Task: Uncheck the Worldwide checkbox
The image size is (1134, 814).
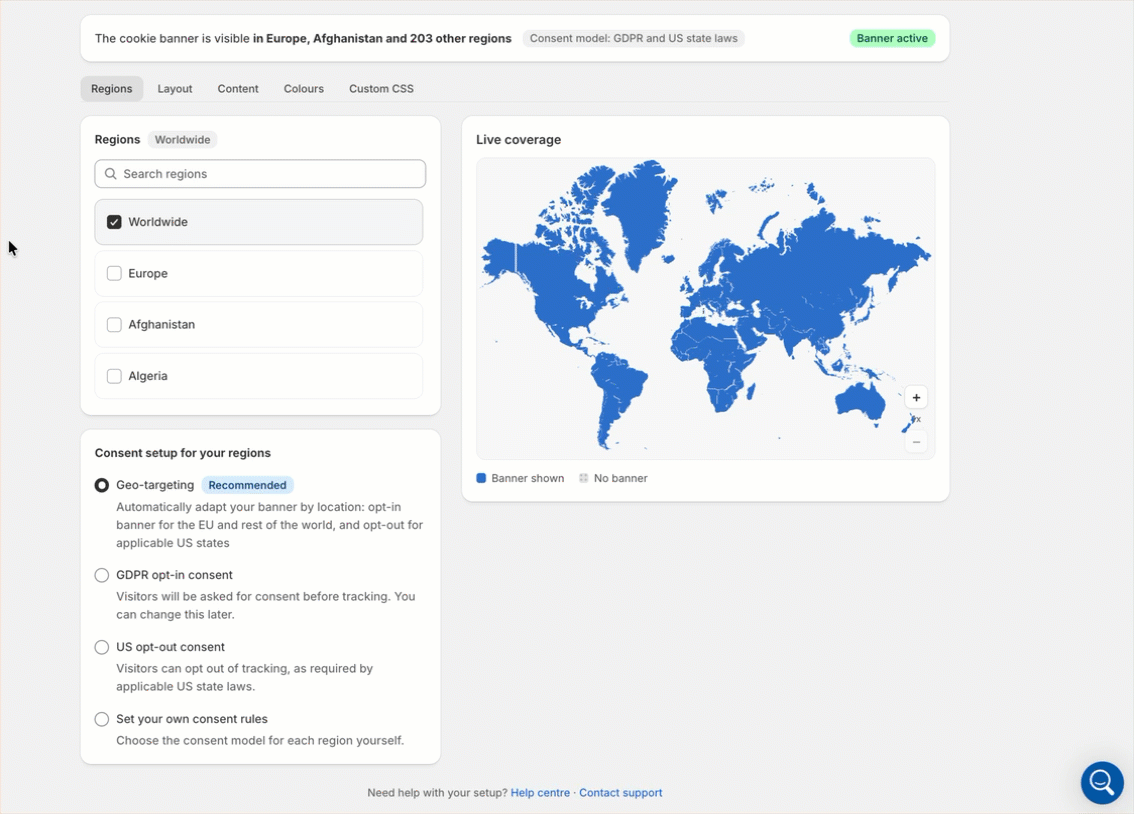Action: (x=114, y=222)
